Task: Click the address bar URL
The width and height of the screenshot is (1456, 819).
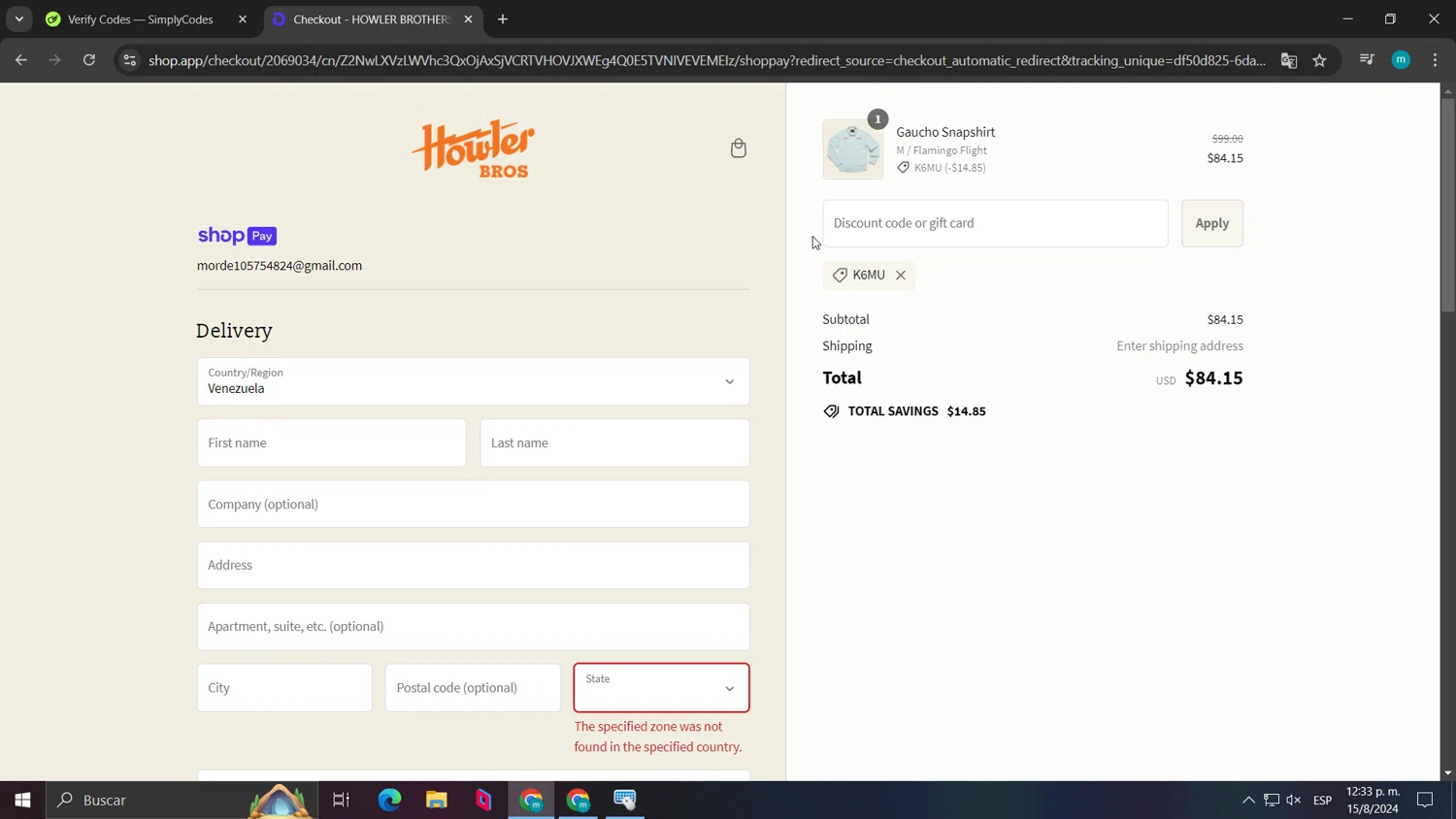Action: tap(707, 60)
